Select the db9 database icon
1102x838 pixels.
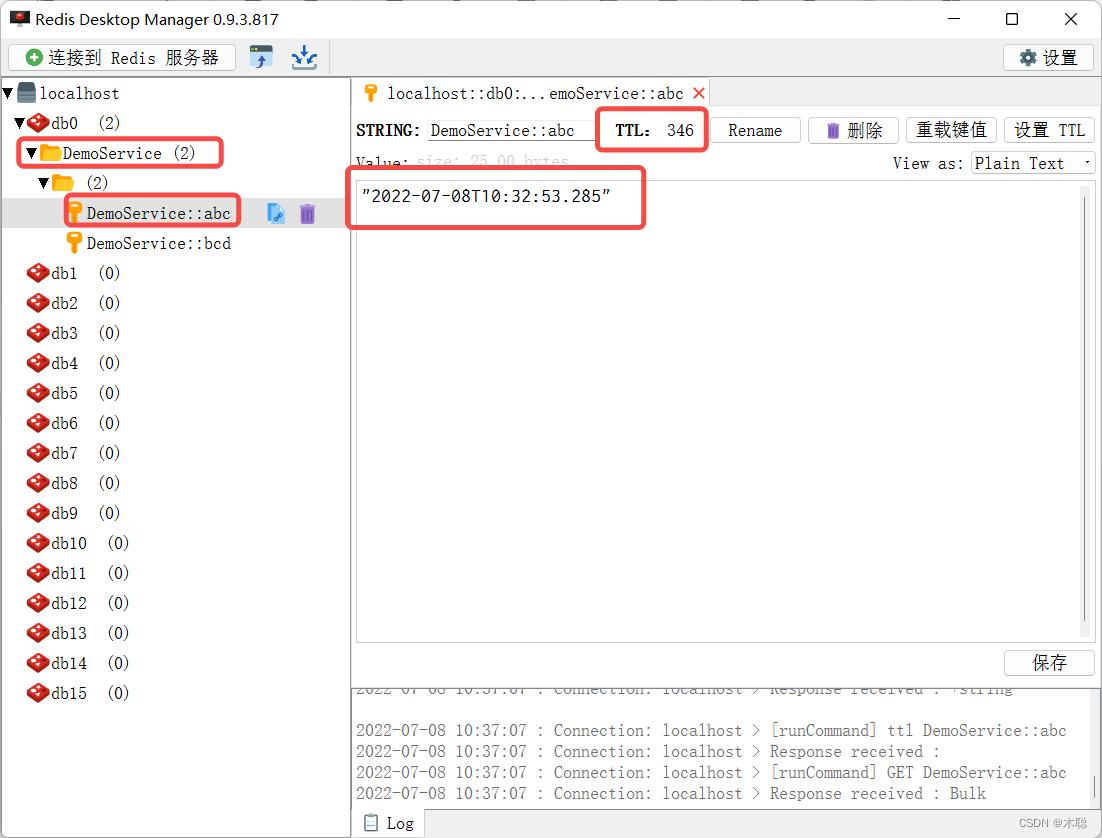[x=38, y=513]
